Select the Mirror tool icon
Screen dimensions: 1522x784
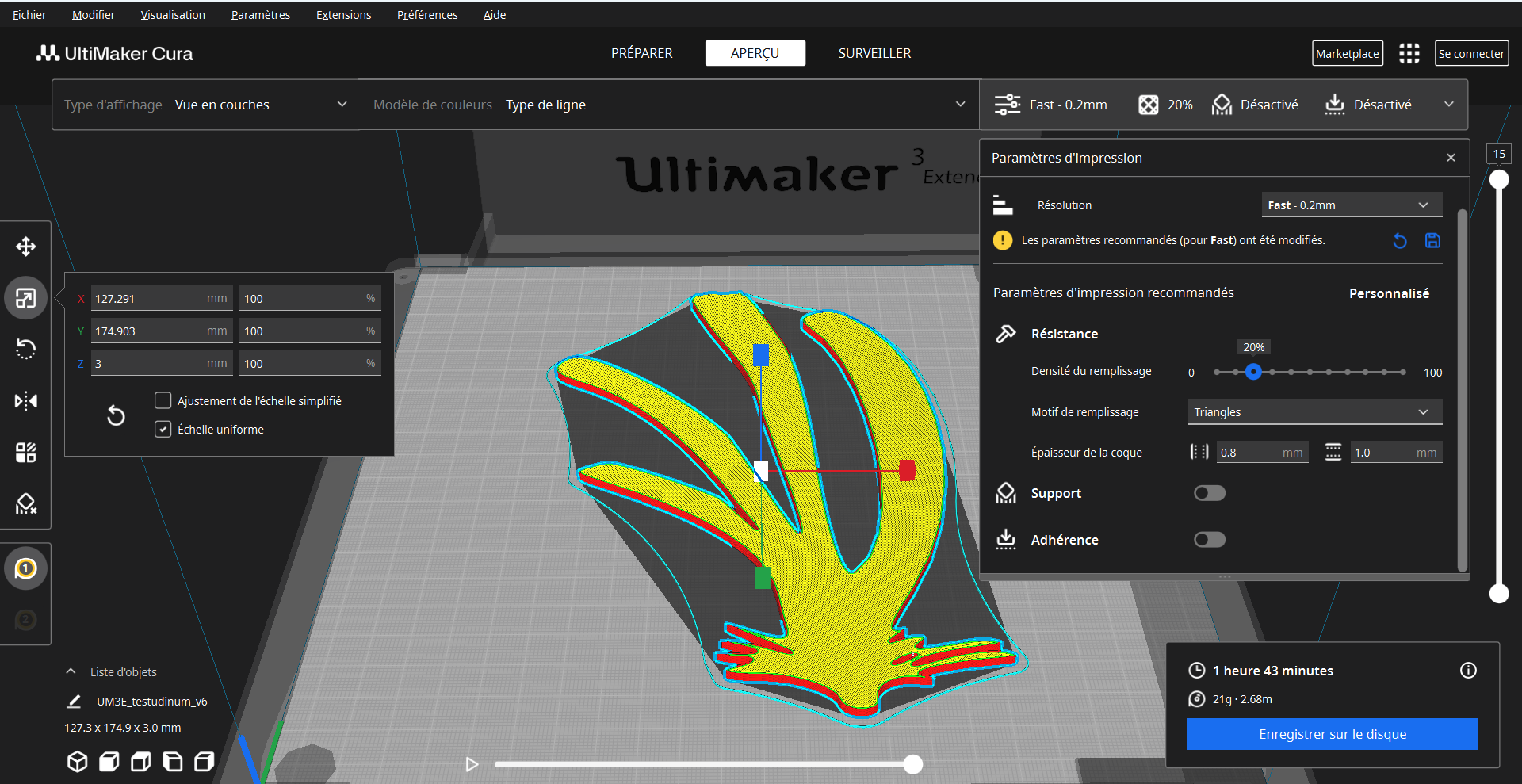click(25, 401)
